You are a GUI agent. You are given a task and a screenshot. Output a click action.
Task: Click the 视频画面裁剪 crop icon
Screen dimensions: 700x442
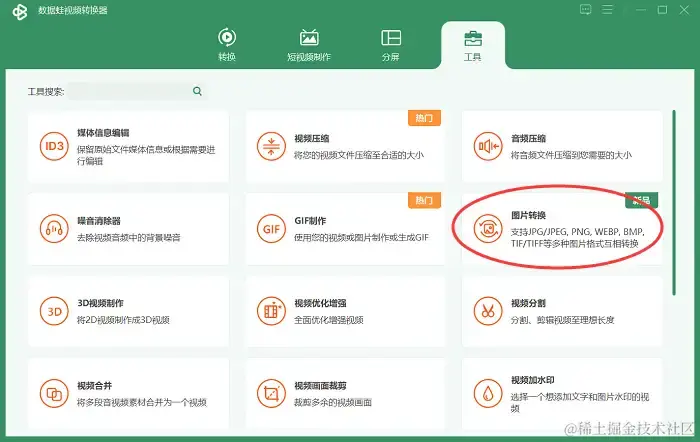tap(271, 394)
